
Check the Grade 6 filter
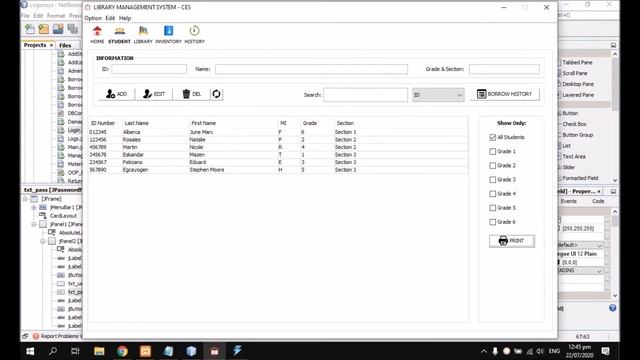click(493, 222)
